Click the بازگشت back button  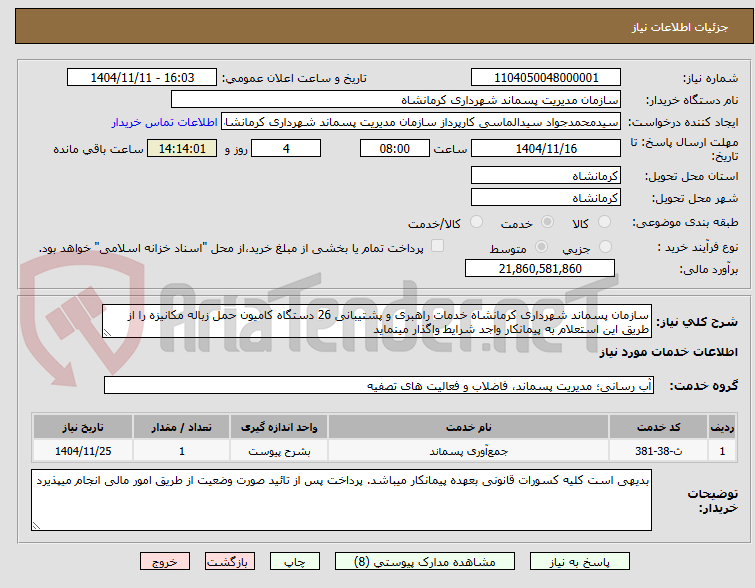[x=230, y=562]
